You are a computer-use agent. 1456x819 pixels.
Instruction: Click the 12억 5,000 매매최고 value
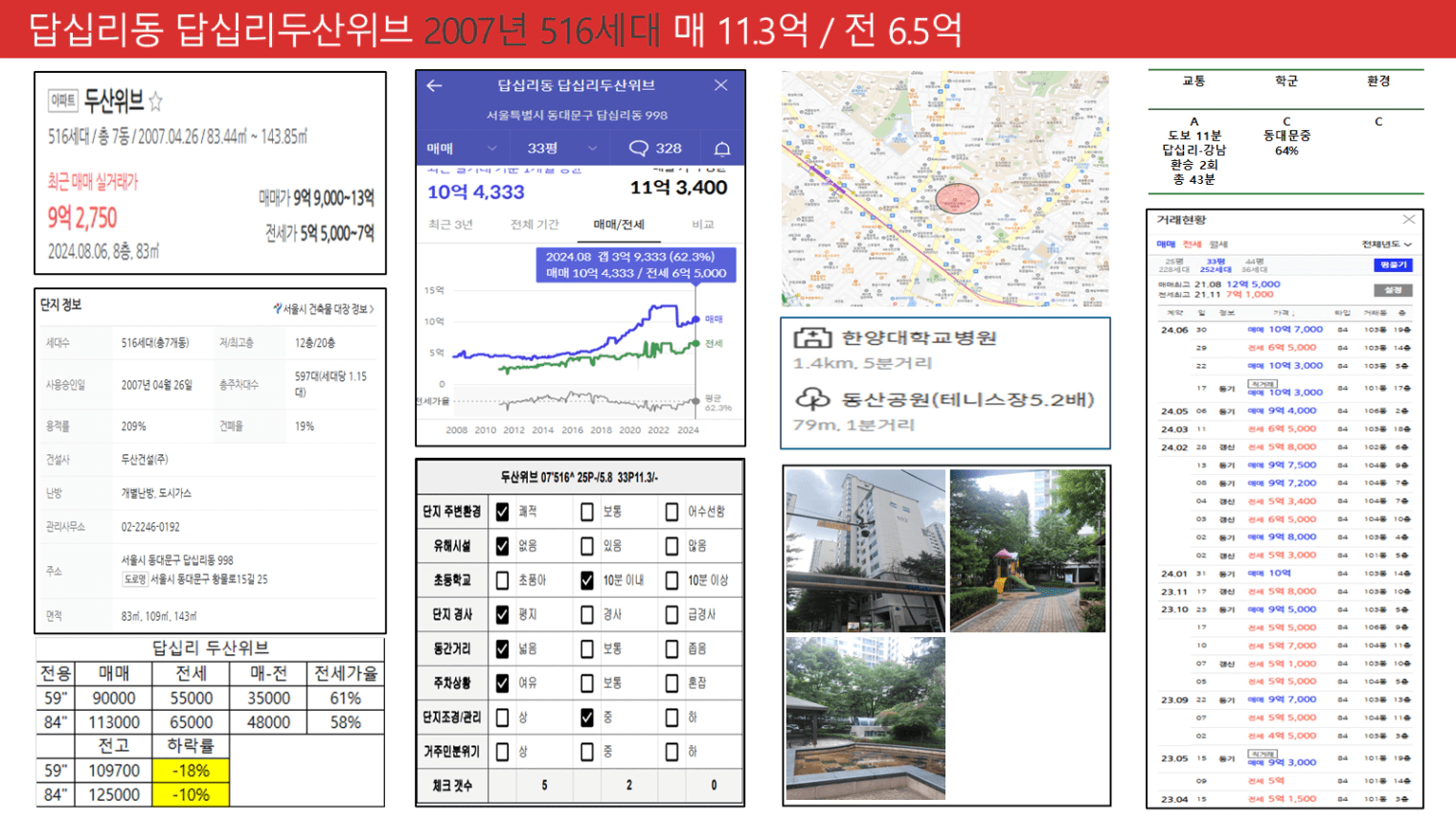(1253, 284)
